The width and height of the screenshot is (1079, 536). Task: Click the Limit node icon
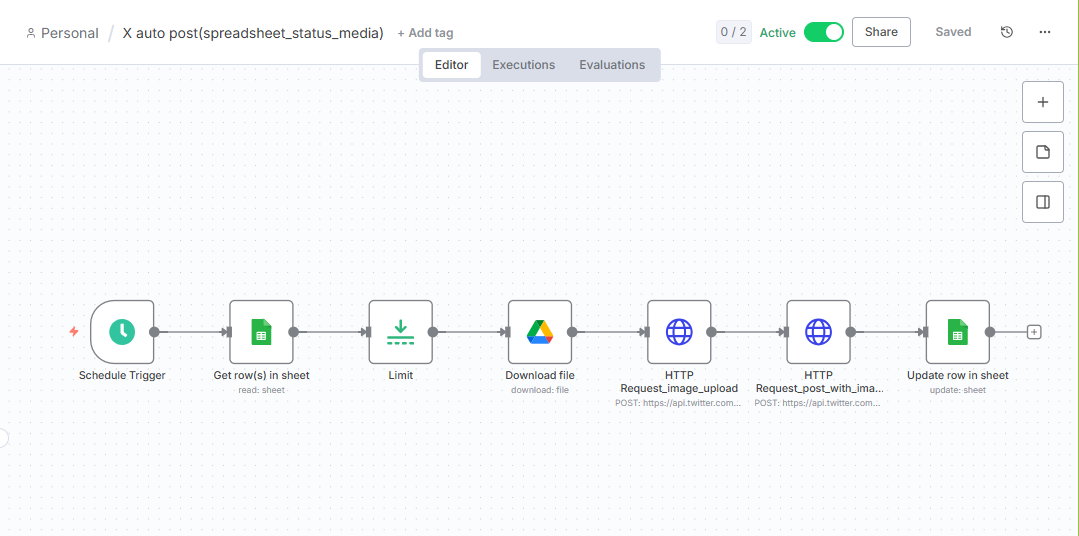pyautogui.click(x=400, y=332)
